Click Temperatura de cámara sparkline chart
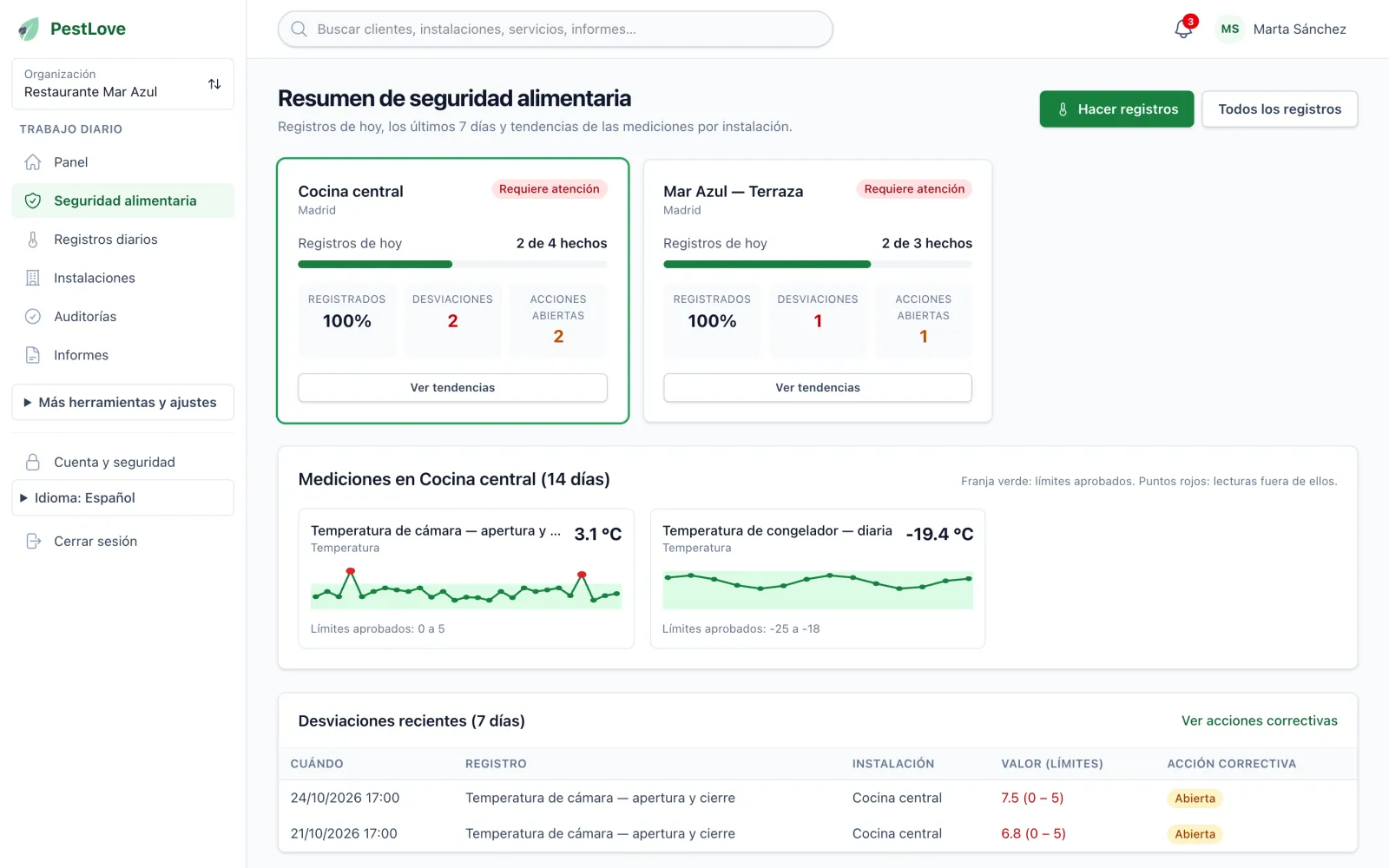 [x=466, y=588]
